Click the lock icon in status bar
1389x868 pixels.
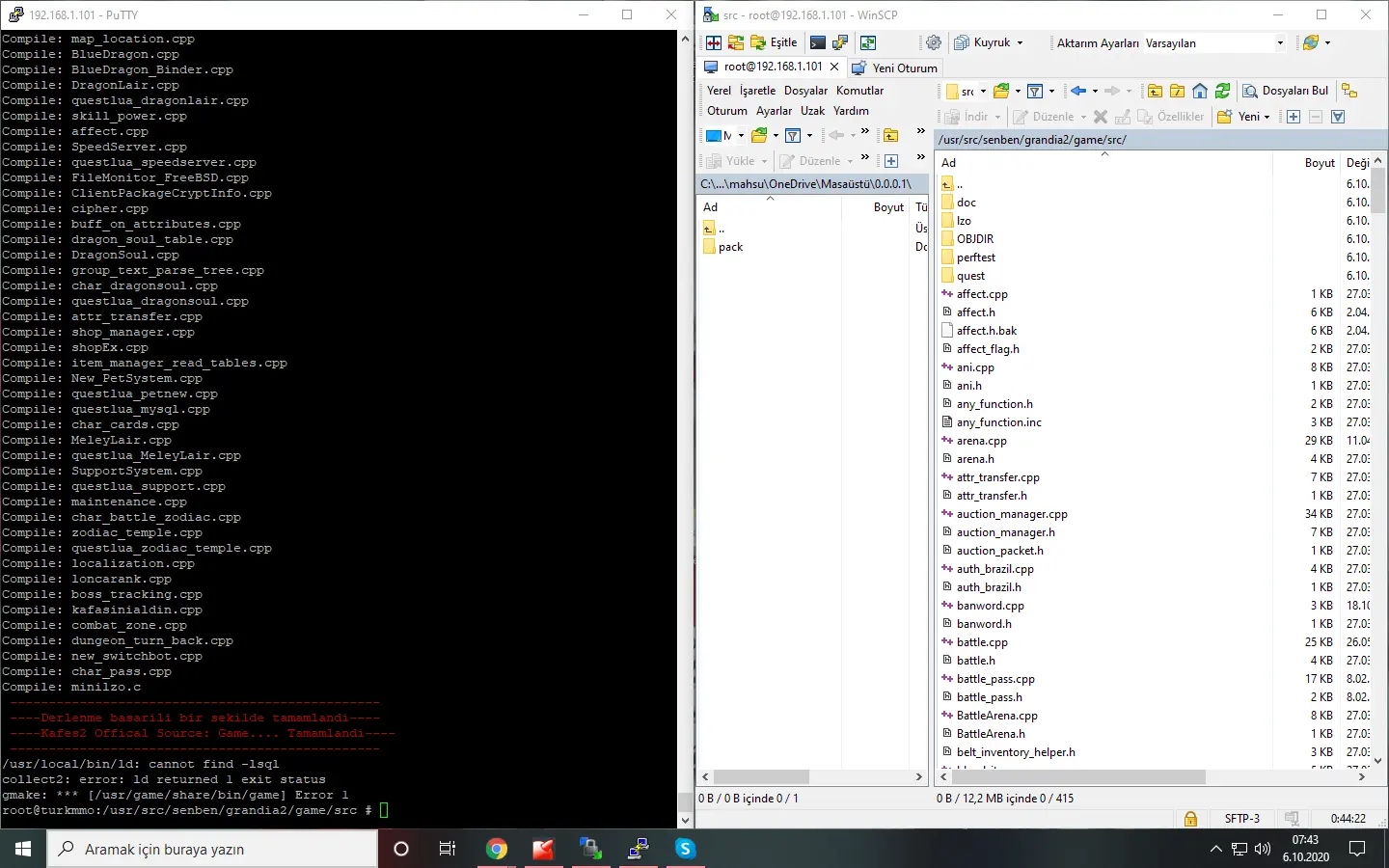[x=1190, y=818]
